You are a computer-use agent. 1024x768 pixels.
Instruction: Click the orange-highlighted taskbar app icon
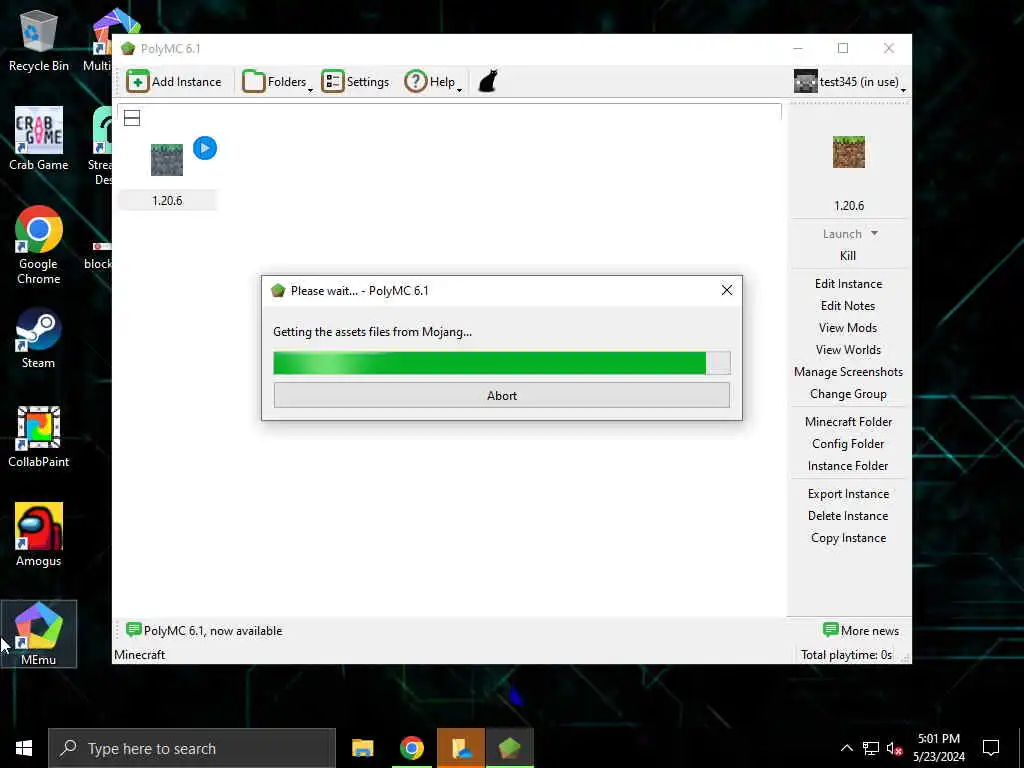[x=461, y=748]
